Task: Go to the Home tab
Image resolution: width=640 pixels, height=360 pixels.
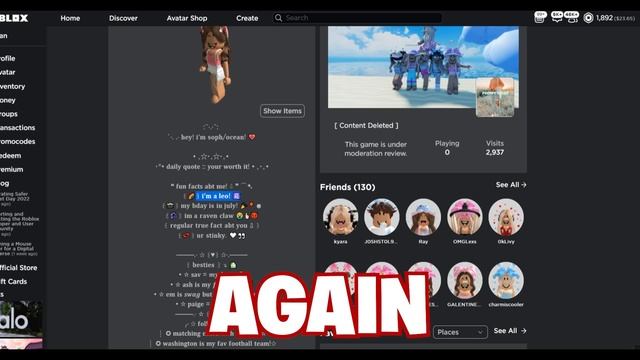Action: [70, 18]
